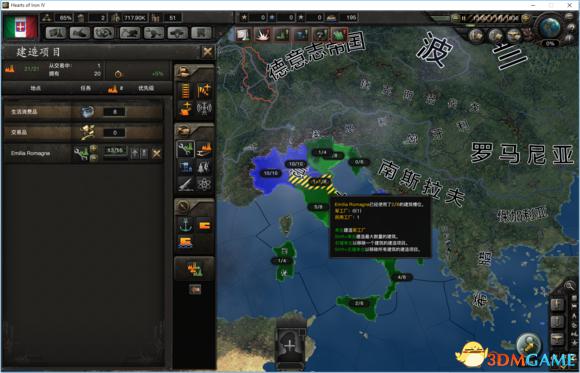Image resolution: width=580 pixels, height=373 pixels.
Task: Toggle game pause in speed control
Action: (x=463, y=17)
